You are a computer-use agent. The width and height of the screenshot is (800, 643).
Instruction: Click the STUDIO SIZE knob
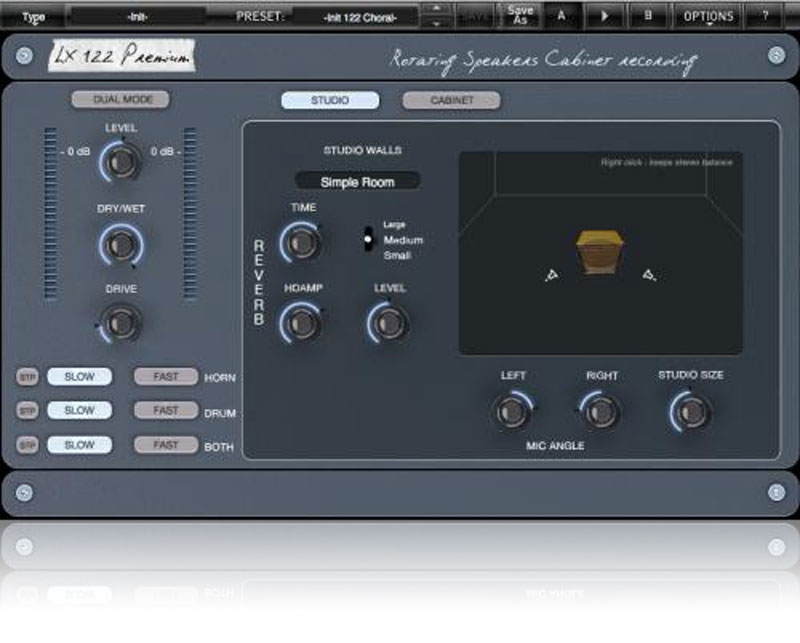[x=691, y=410]
